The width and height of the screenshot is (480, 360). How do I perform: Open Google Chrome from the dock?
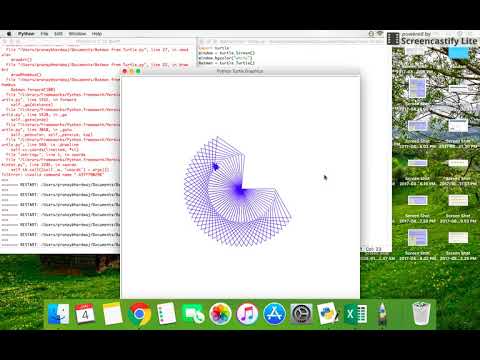(139, 314)
